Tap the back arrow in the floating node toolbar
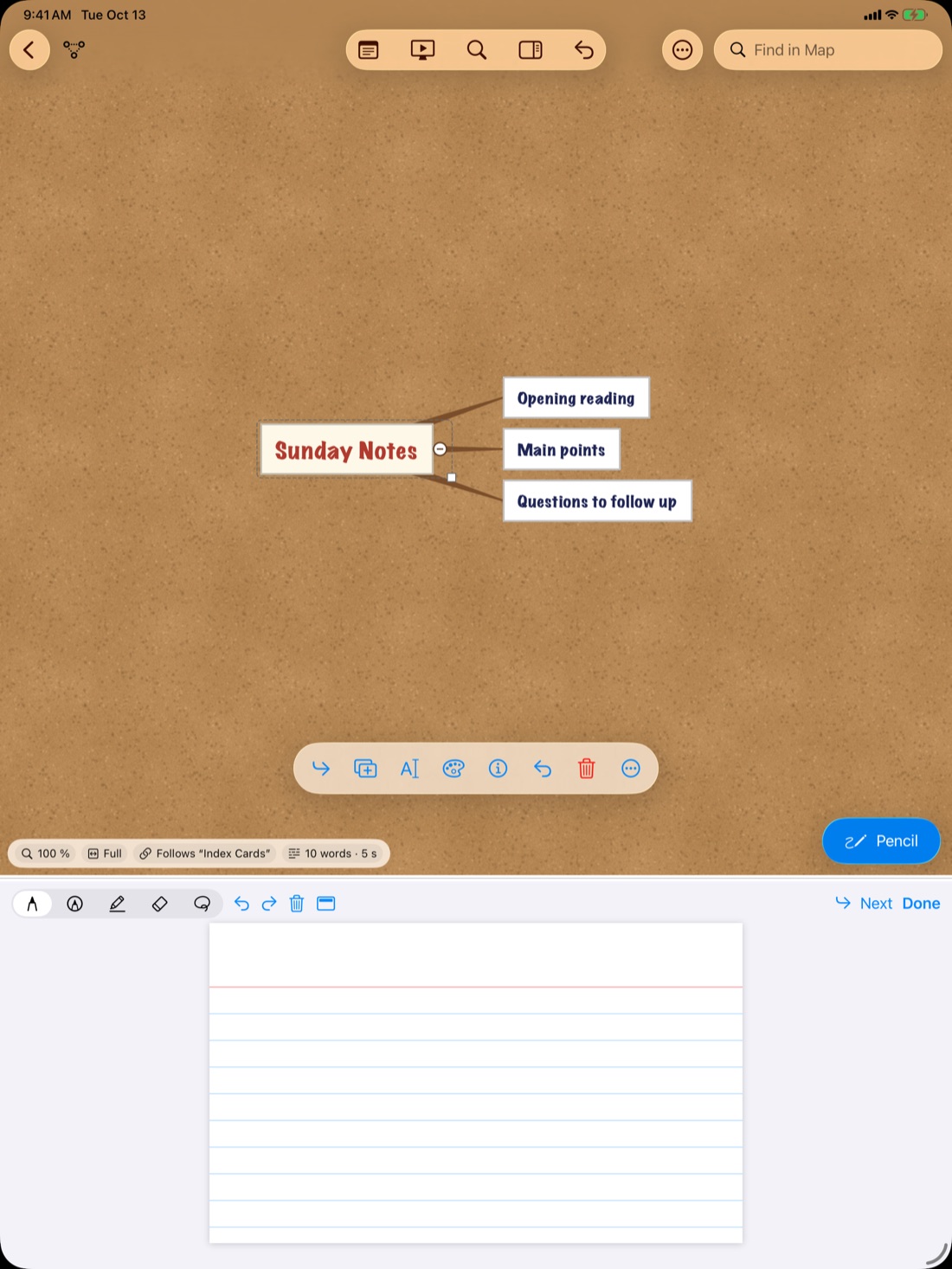Image resolution: width=952 pixels, height=1269 pixels. pyautogui.click(x=543, y=769)
